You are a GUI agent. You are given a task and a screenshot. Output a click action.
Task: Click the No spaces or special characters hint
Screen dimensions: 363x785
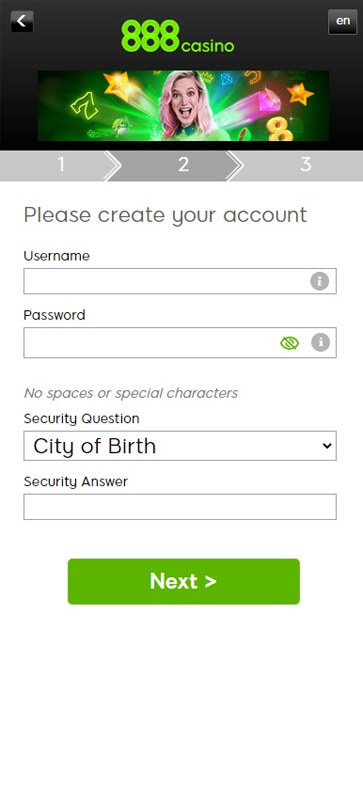pyautogui.click(x=131, y=393)
